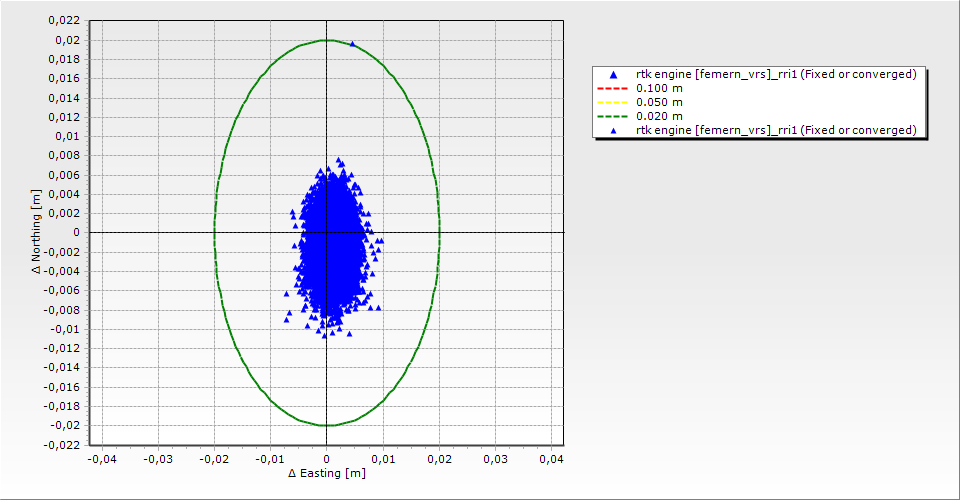Screen dimensions: 960x500
Task: Select bottom "rtk engine [femern_vrs]_rri1" legend text
Action: (776, 130)
